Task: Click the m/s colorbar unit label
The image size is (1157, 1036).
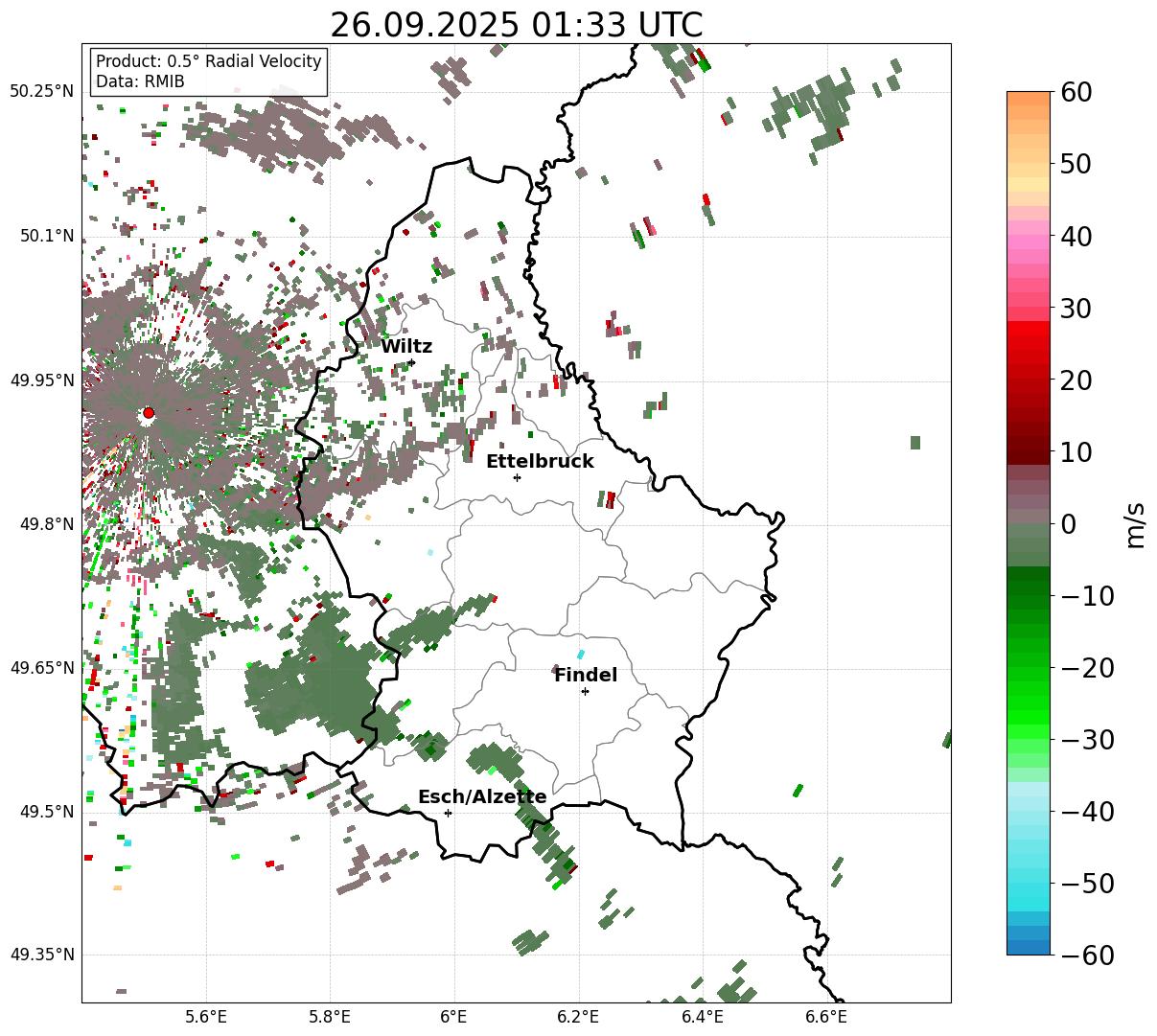Action: pyautogui.click(x=1136, y=523)
